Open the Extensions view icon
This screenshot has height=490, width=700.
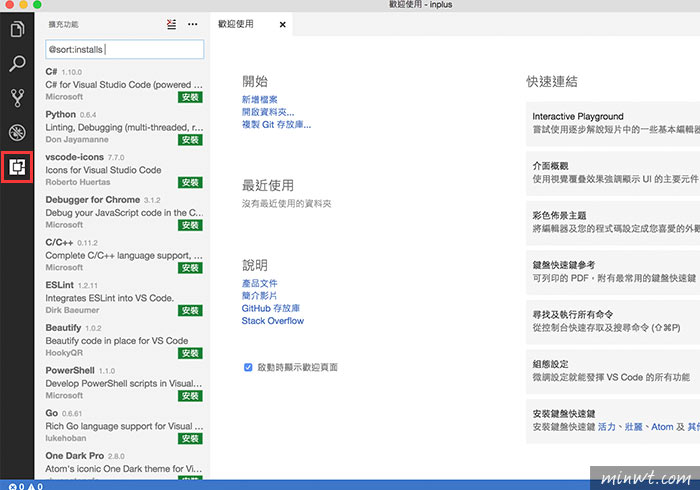click(x=17, y=167)
